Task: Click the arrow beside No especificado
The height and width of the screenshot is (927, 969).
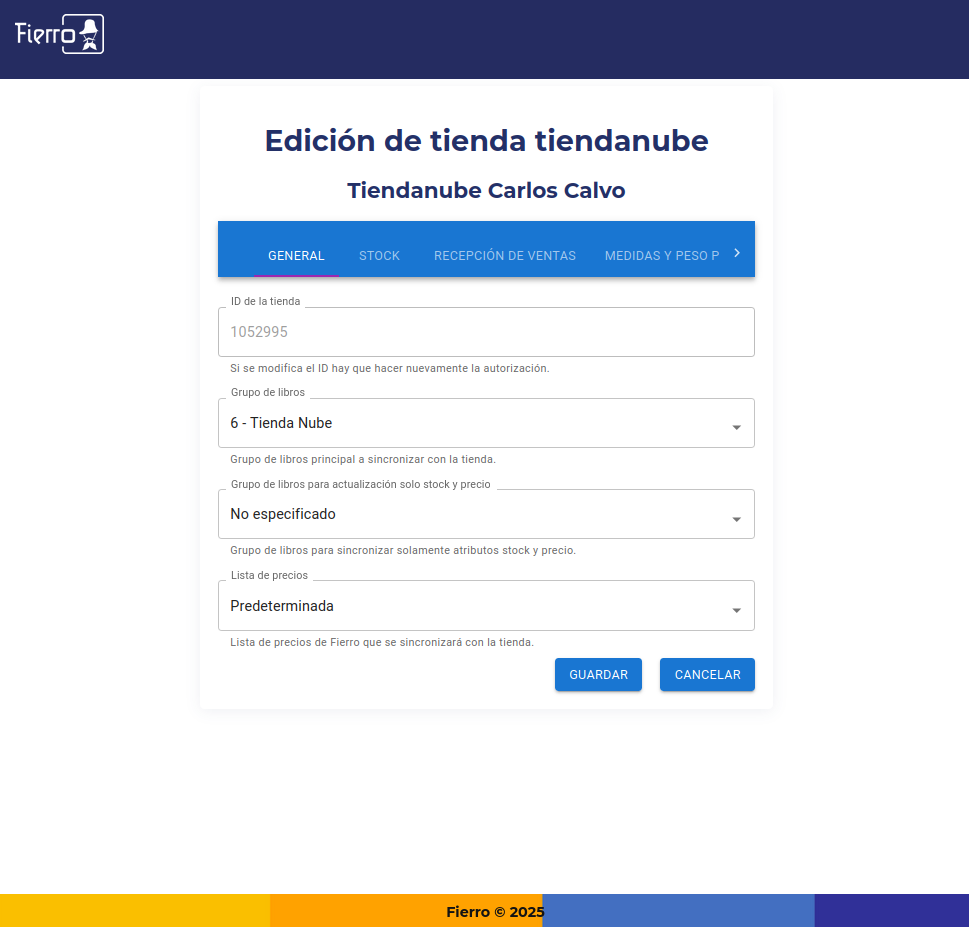Action: (x=736, y=519)
